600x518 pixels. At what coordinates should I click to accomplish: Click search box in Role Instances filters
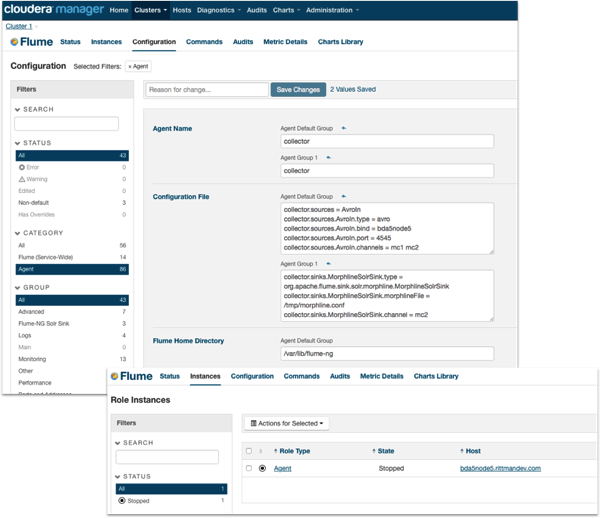coord(167,457)
